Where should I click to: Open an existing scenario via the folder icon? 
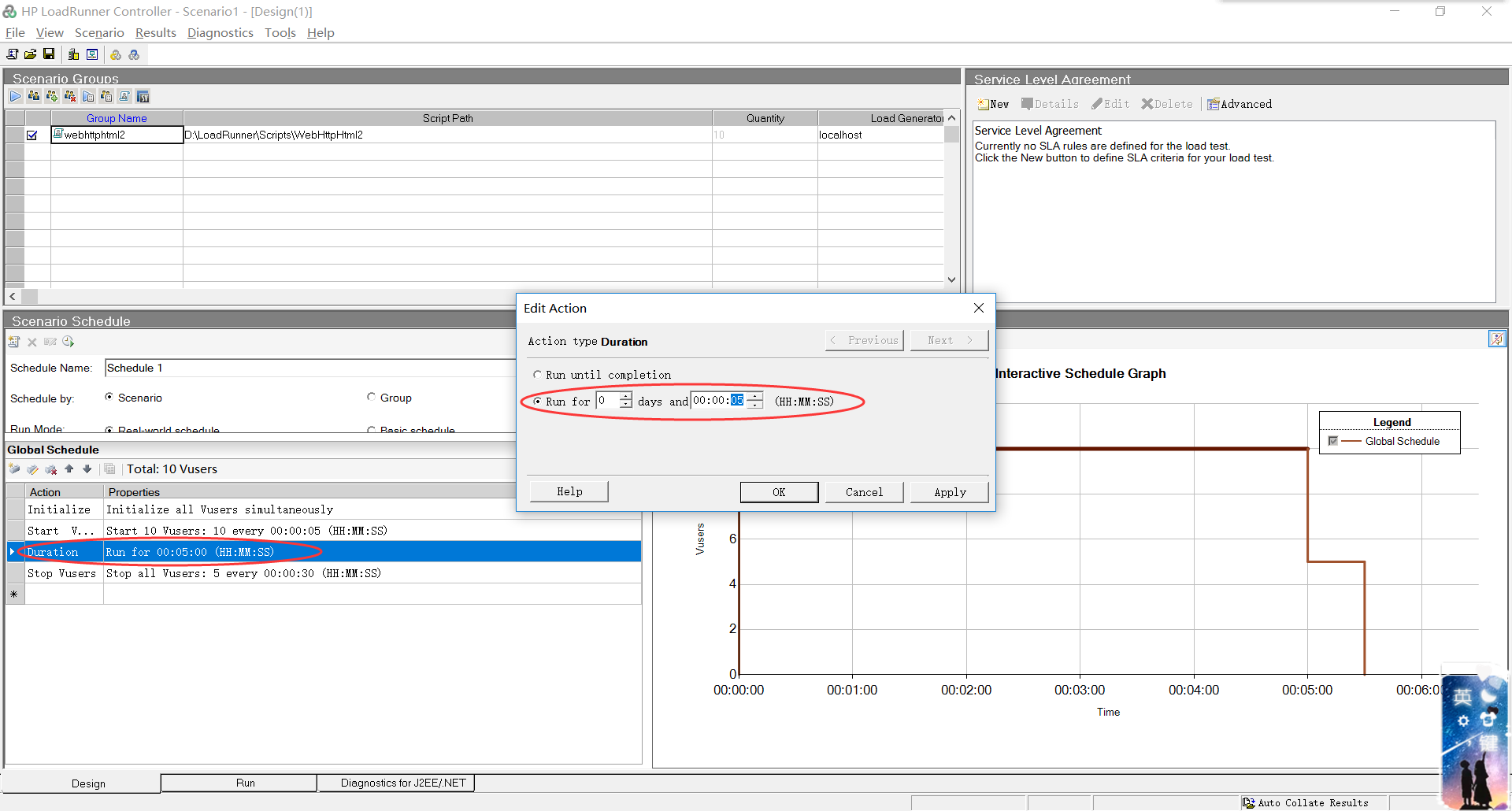(x=30, y=54)
